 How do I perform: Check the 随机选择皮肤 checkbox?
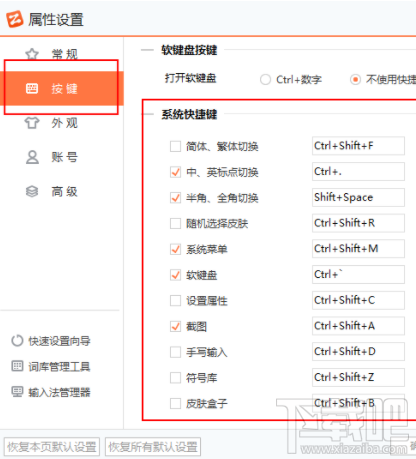click(x=175, y=223)
